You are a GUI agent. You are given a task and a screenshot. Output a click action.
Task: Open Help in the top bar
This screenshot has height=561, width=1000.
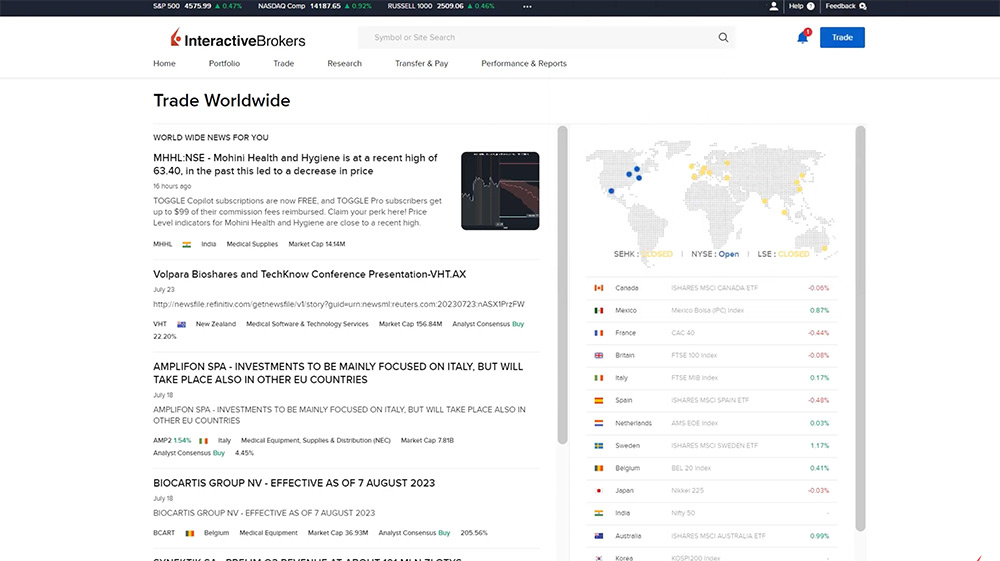pos(800,6)
